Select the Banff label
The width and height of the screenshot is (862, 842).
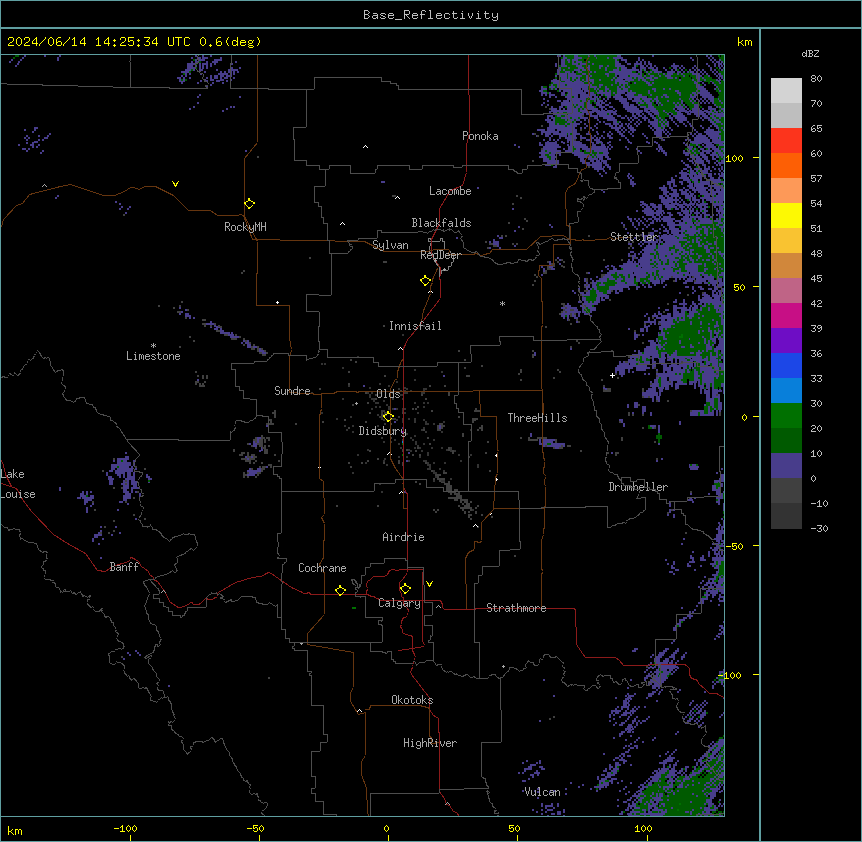click(x=124, y=567)
